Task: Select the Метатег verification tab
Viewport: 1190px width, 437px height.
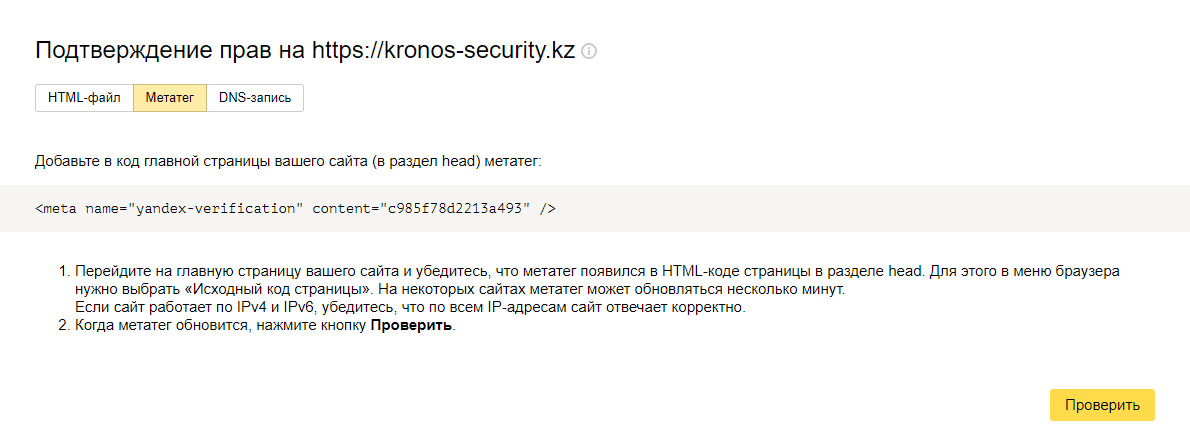Action: pyautogui.click(x=170, y=98)
